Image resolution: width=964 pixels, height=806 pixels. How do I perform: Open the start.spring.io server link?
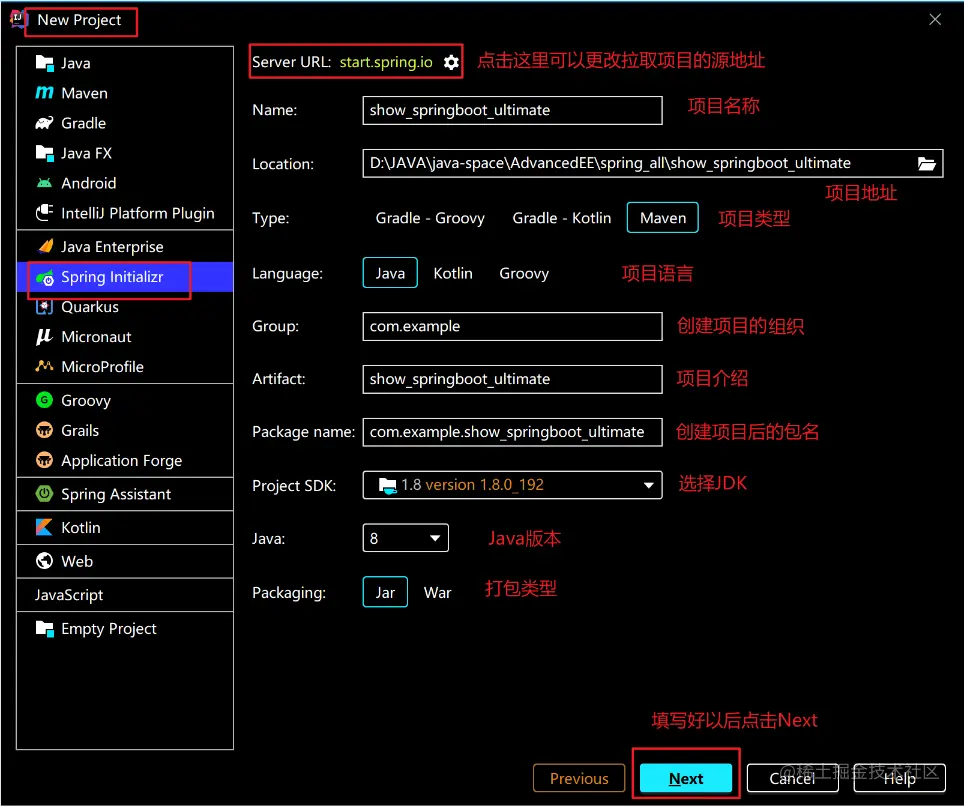coord(386,62)
